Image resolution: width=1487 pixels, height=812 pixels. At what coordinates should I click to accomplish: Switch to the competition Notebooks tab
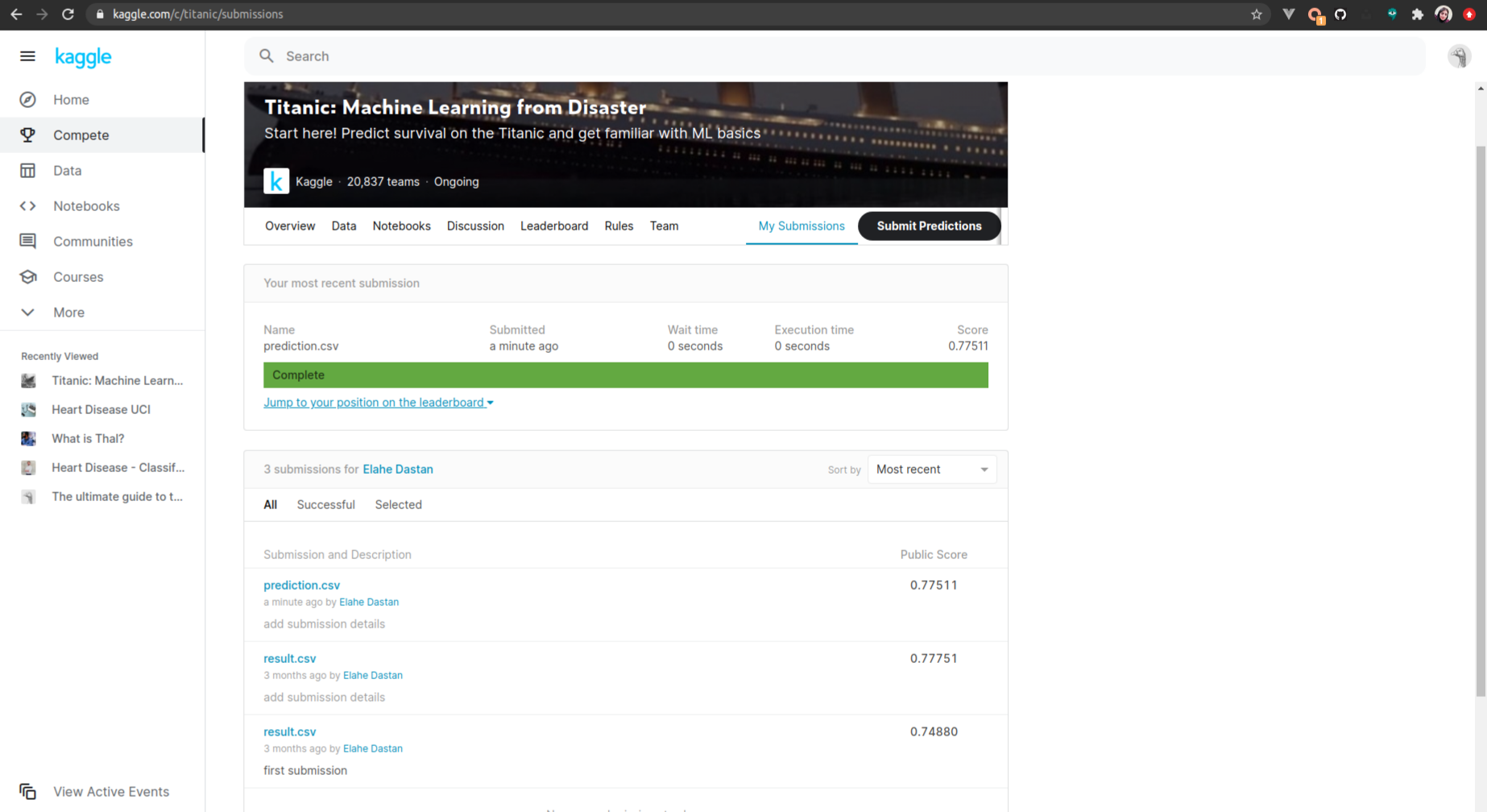click(x=401, y=226)
